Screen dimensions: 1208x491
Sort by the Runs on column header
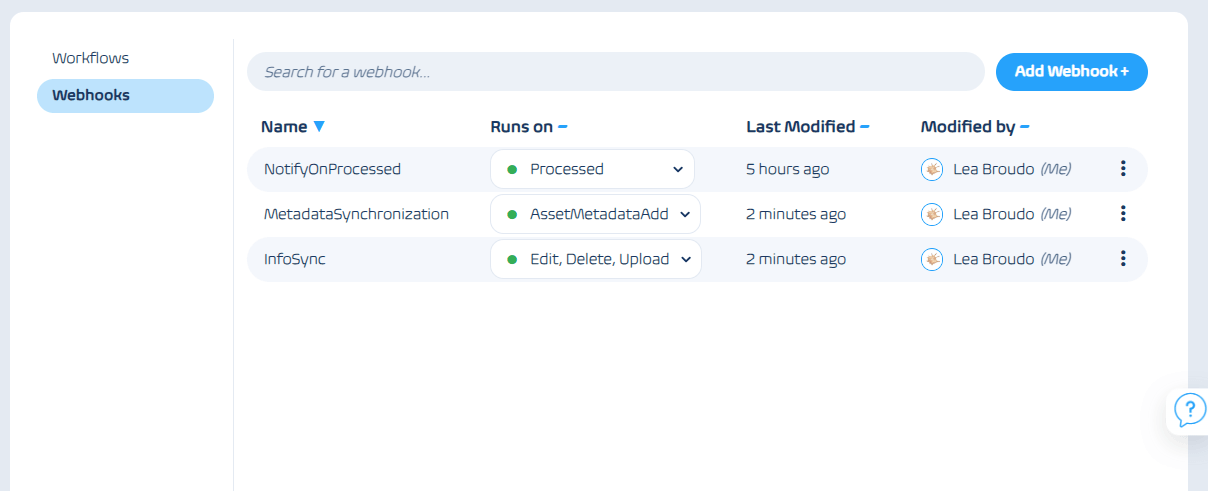click(x=521, y=127)
